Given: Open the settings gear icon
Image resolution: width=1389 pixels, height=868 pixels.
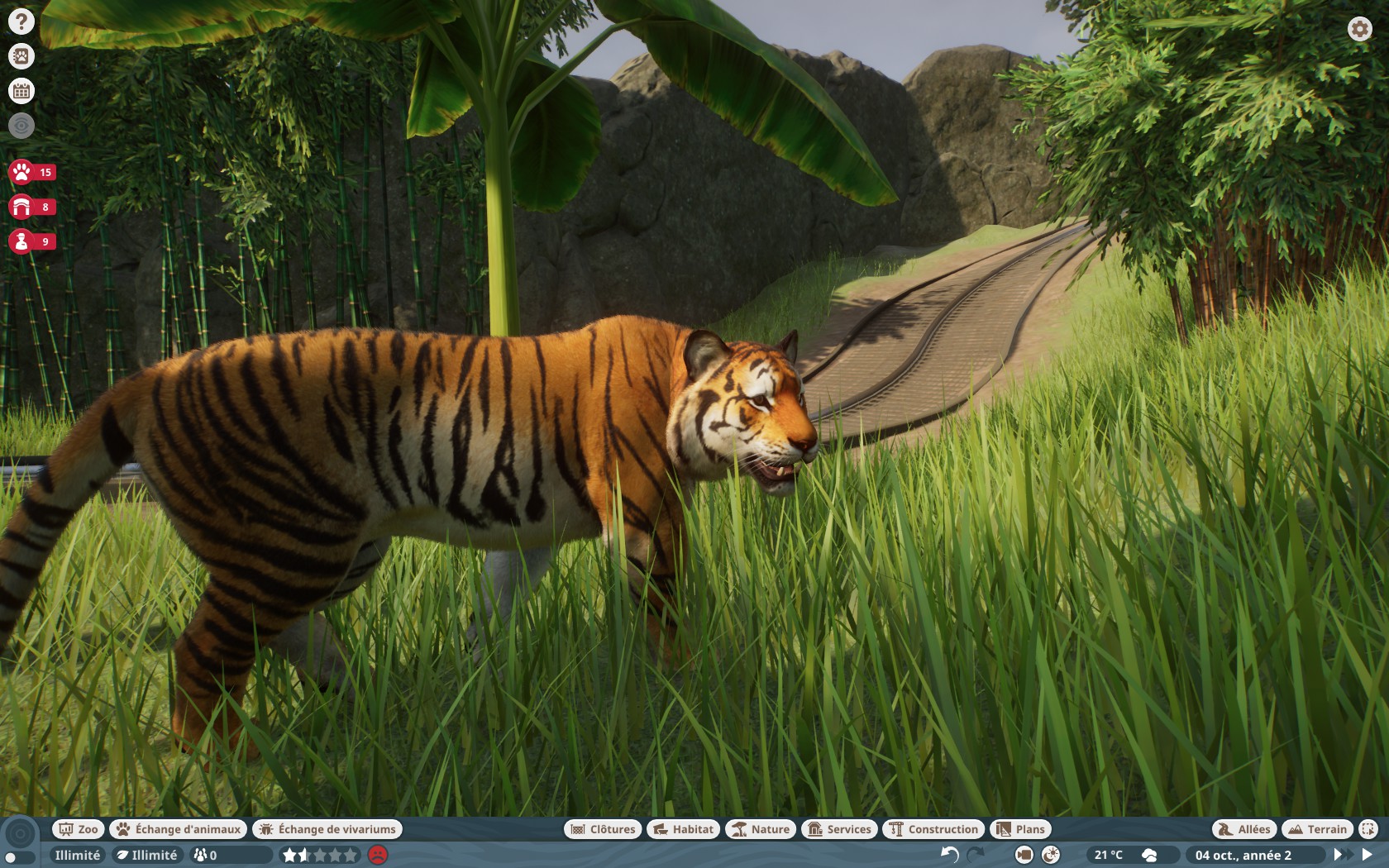Looking at the screenshot, I should (1360, 29).
